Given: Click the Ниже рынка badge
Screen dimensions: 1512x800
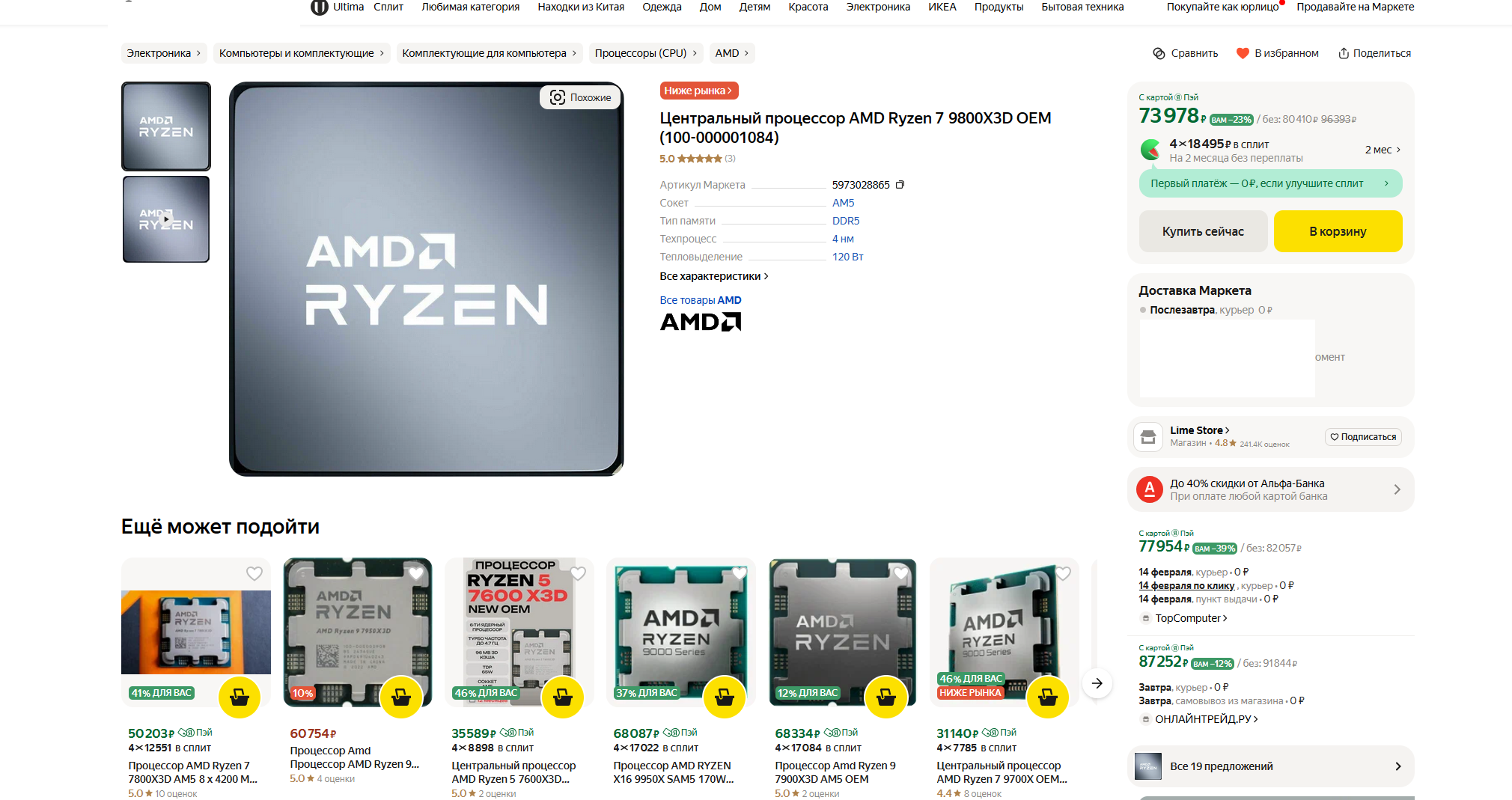Looking at the screenshot, I should pyautogui.click(x=699, y=91).
